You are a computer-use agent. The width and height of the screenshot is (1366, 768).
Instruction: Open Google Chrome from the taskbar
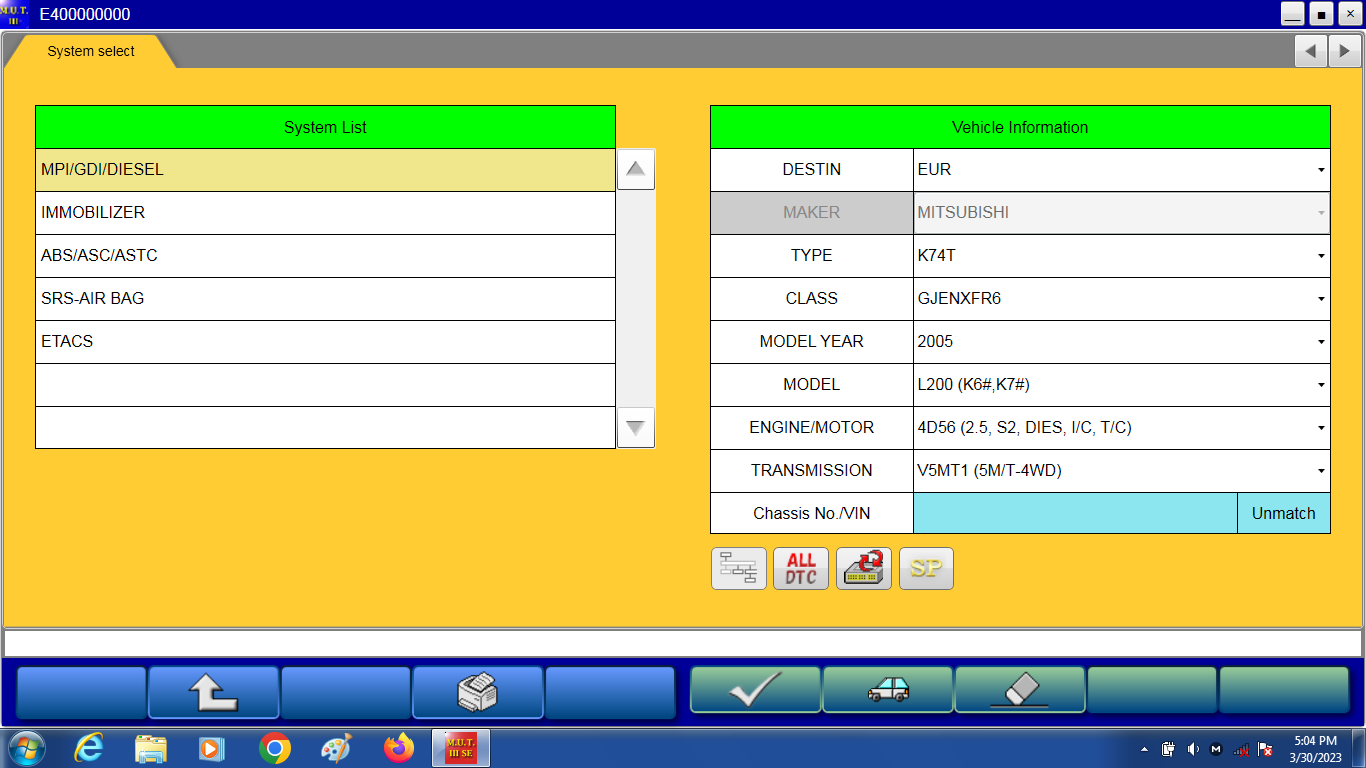(274, 748)
